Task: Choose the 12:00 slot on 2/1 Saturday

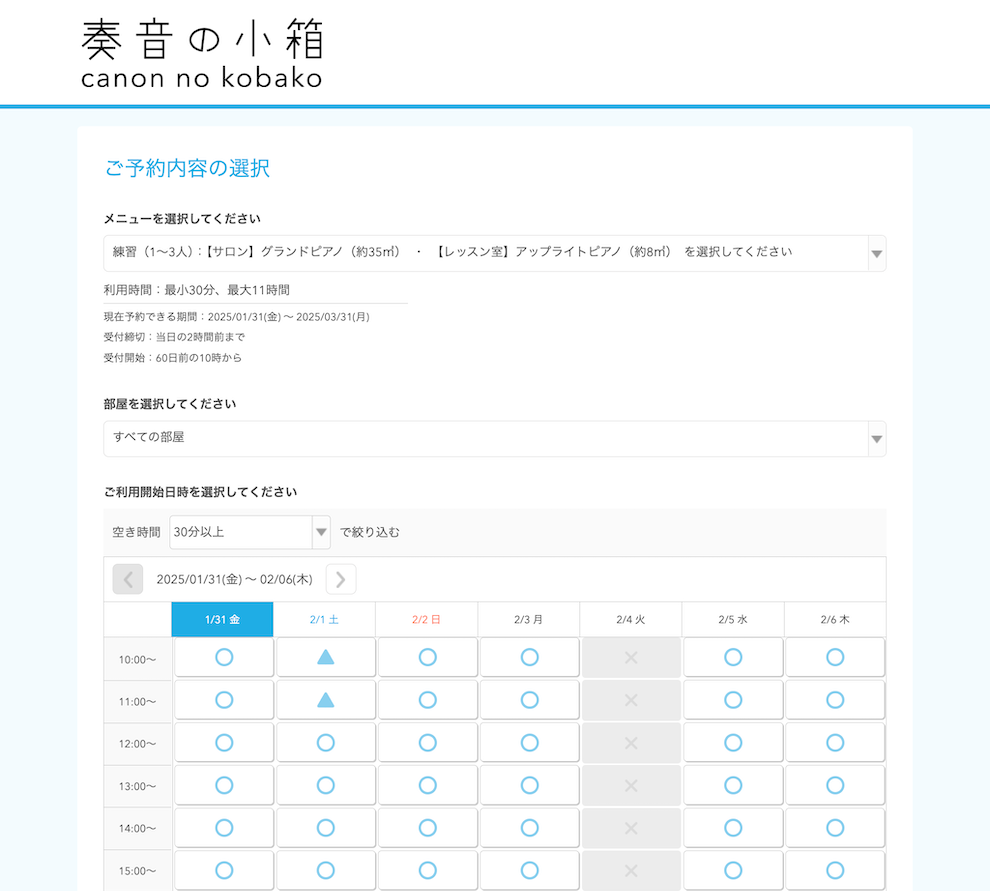Action: (x=326, y=742)
